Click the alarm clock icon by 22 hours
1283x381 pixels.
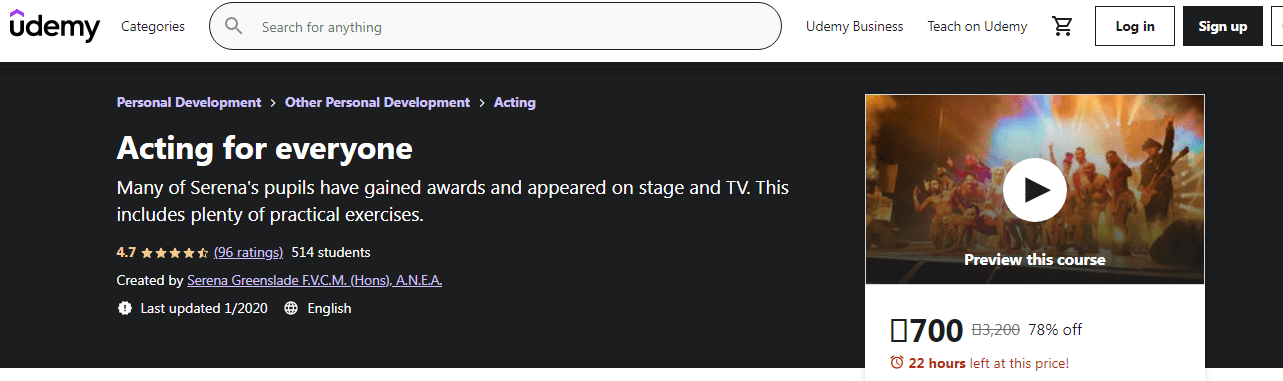[897, 362]
